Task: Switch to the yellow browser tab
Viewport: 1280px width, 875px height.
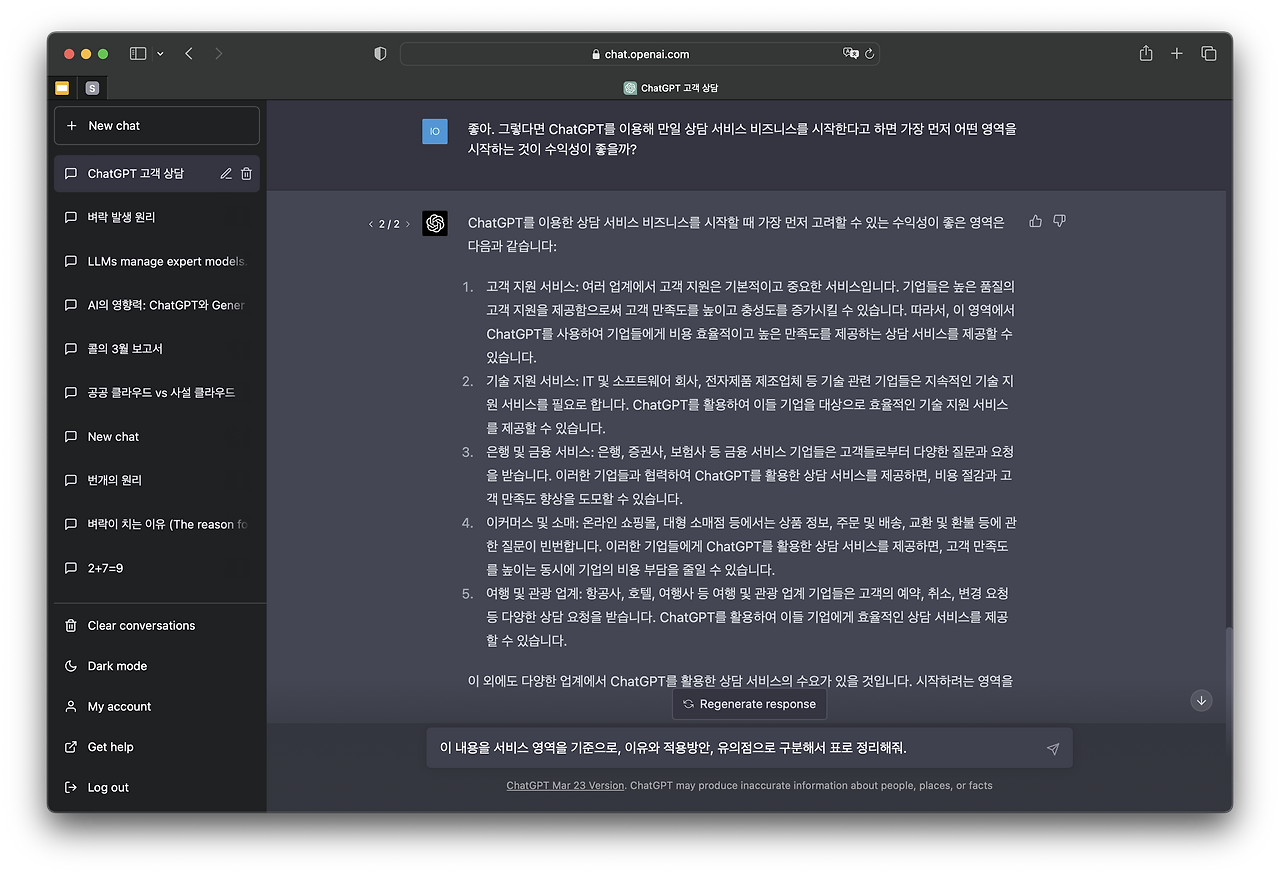Action: pos(61,88)
